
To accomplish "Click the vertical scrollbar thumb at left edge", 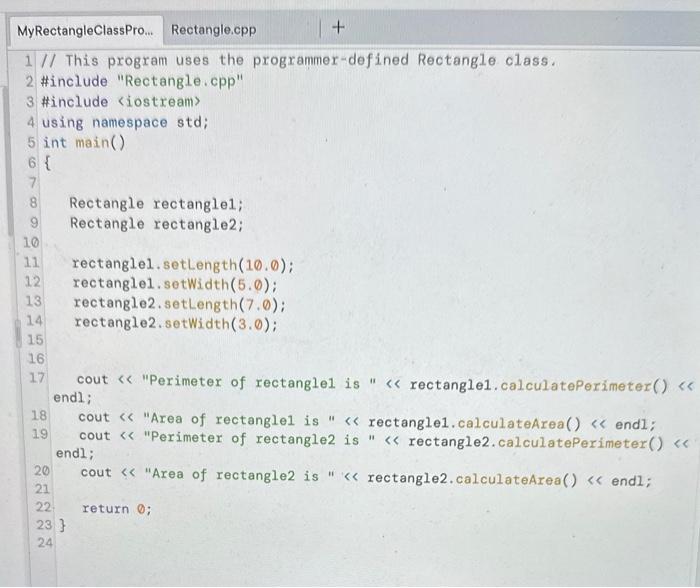I will point(8,161).
